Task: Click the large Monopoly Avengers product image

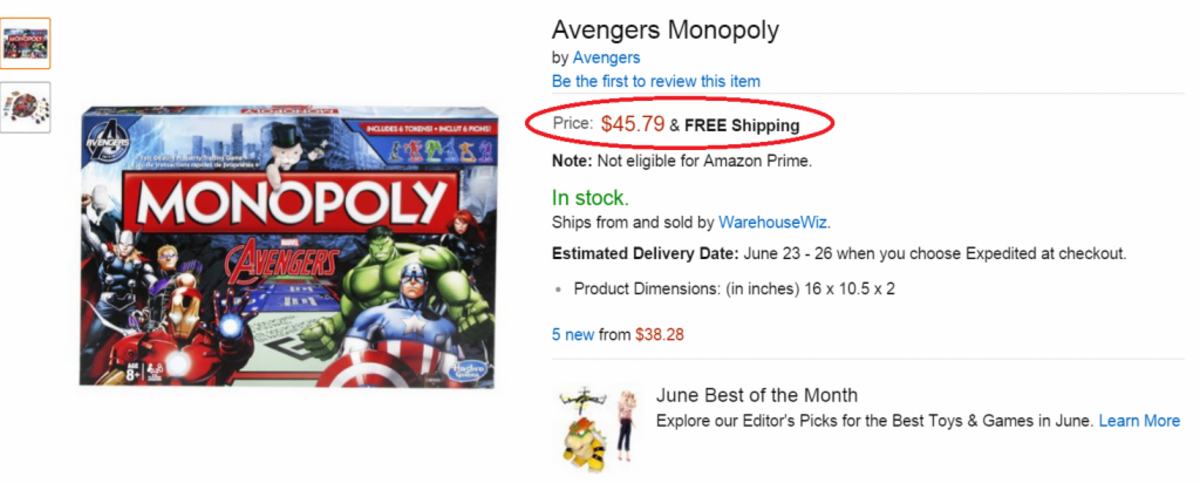Action: coord(287,245)
